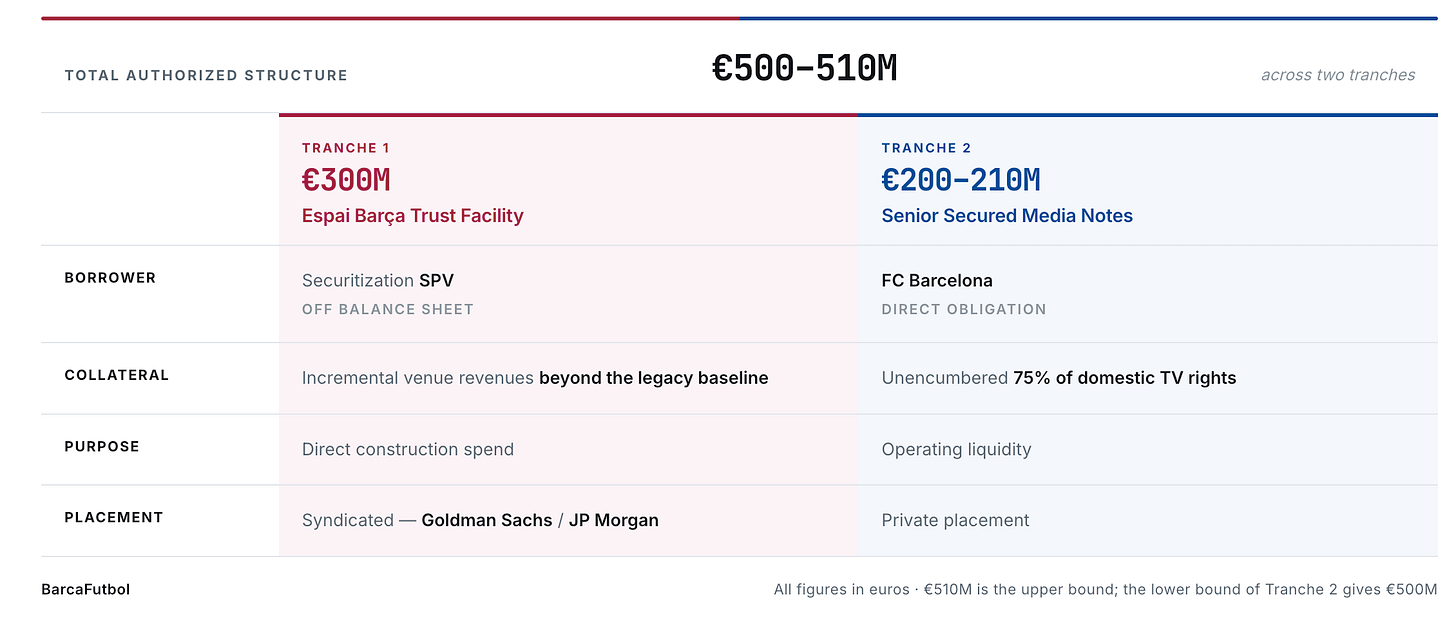
Task: Select the Borrower row label
Action: pyautogui.click(x=110, y=278)
